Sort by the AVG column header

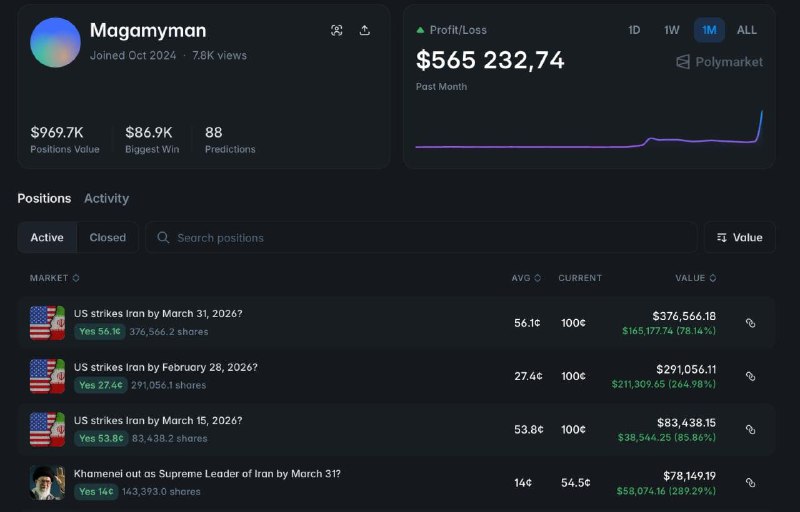click(x=526, y=278)
